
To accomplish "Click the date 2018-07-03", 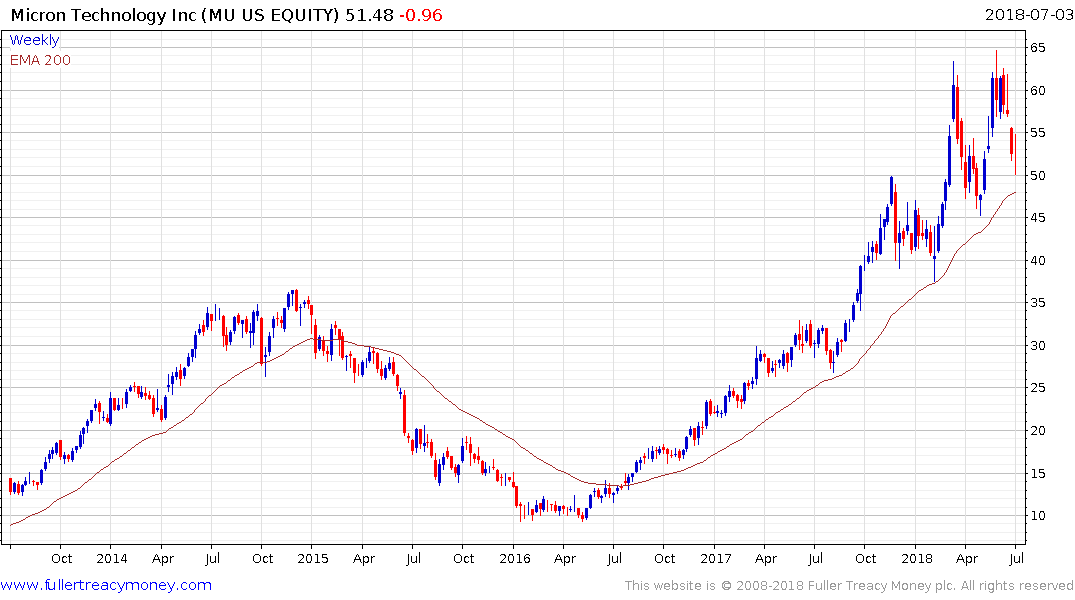I will point(1028,15).
